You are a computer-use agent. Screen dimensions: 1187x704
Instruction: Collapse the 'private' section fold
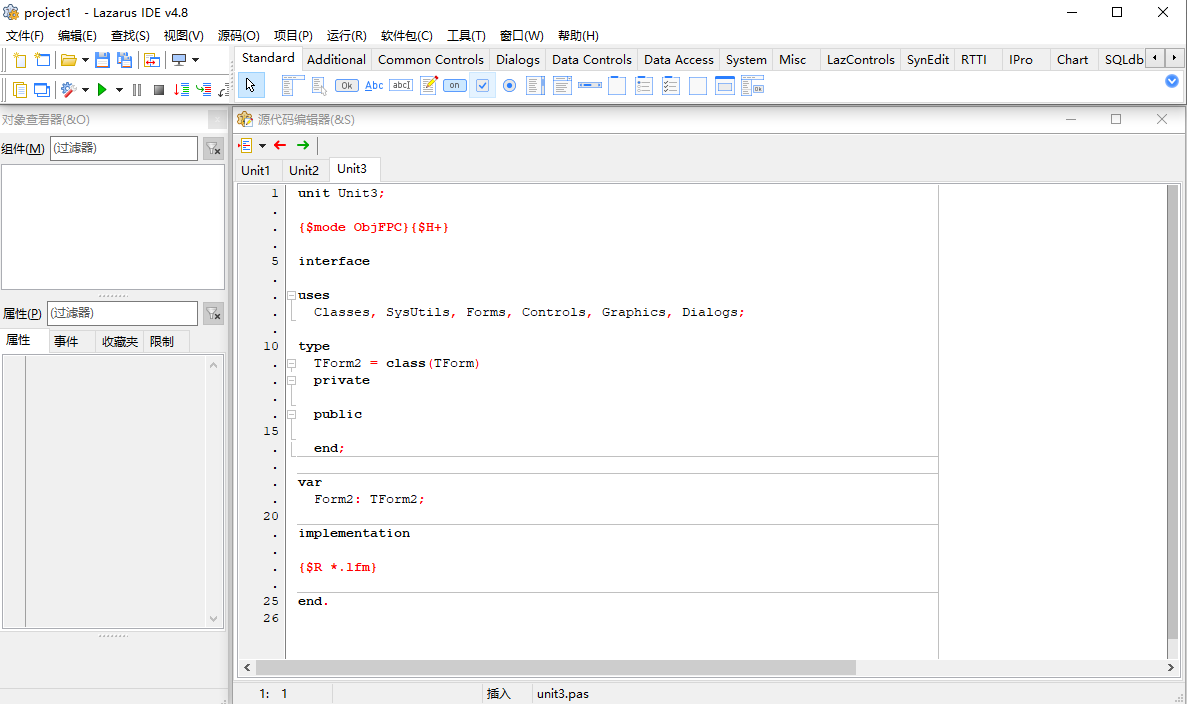pyautogui.click(x=291, y=381)
